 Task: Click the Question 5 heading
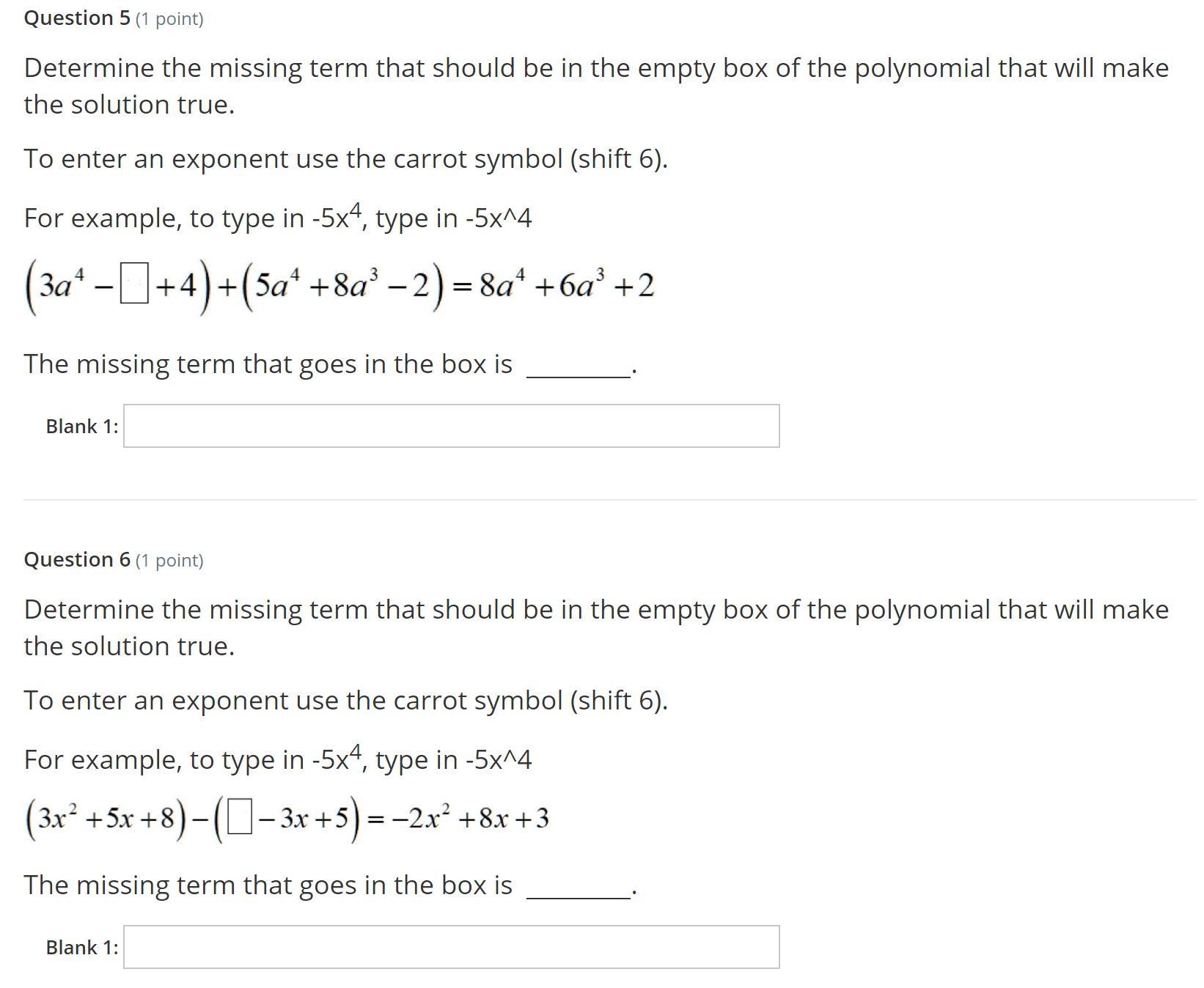[77, 18]
